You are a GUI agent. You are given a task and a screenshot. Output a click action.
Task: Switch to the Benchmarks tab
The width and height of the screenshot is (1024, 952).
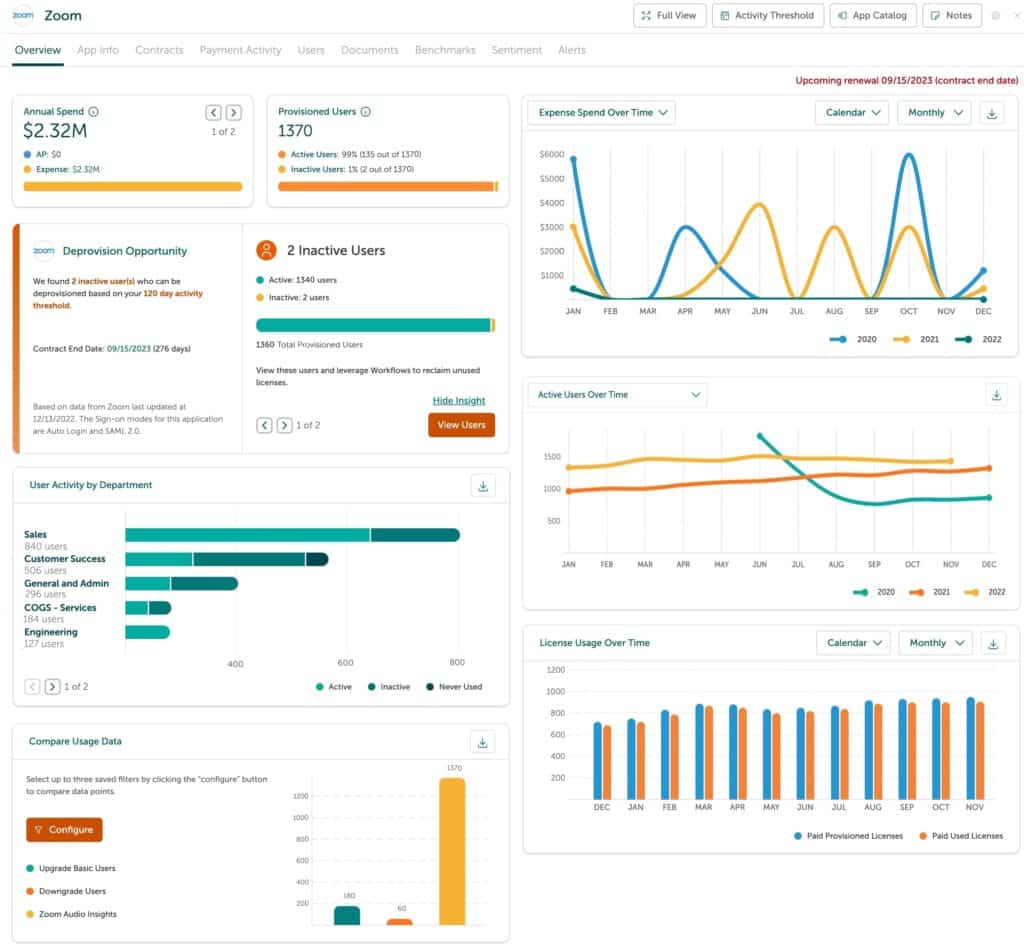(445, 49)
